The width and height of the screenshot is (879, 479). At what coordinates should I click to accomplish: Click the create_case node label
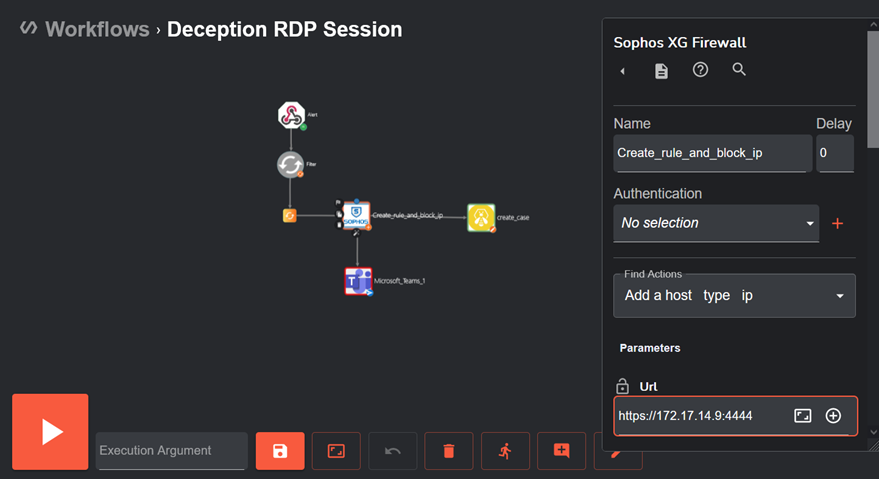pos(513,218)
